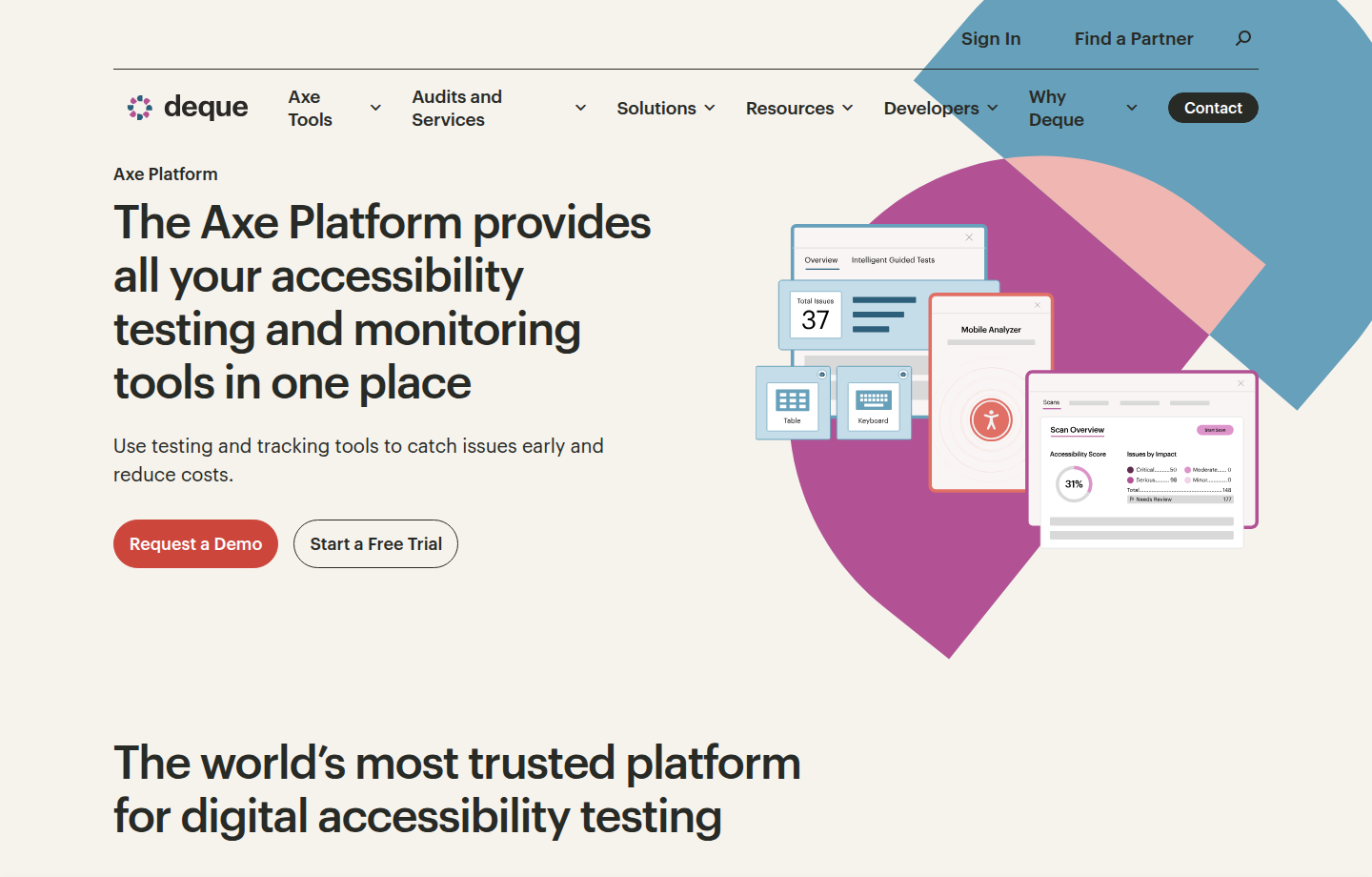This screenshot has width=1372, height=877.
Task: Click the Overview tab in the illustration
Action: (821, 260)
